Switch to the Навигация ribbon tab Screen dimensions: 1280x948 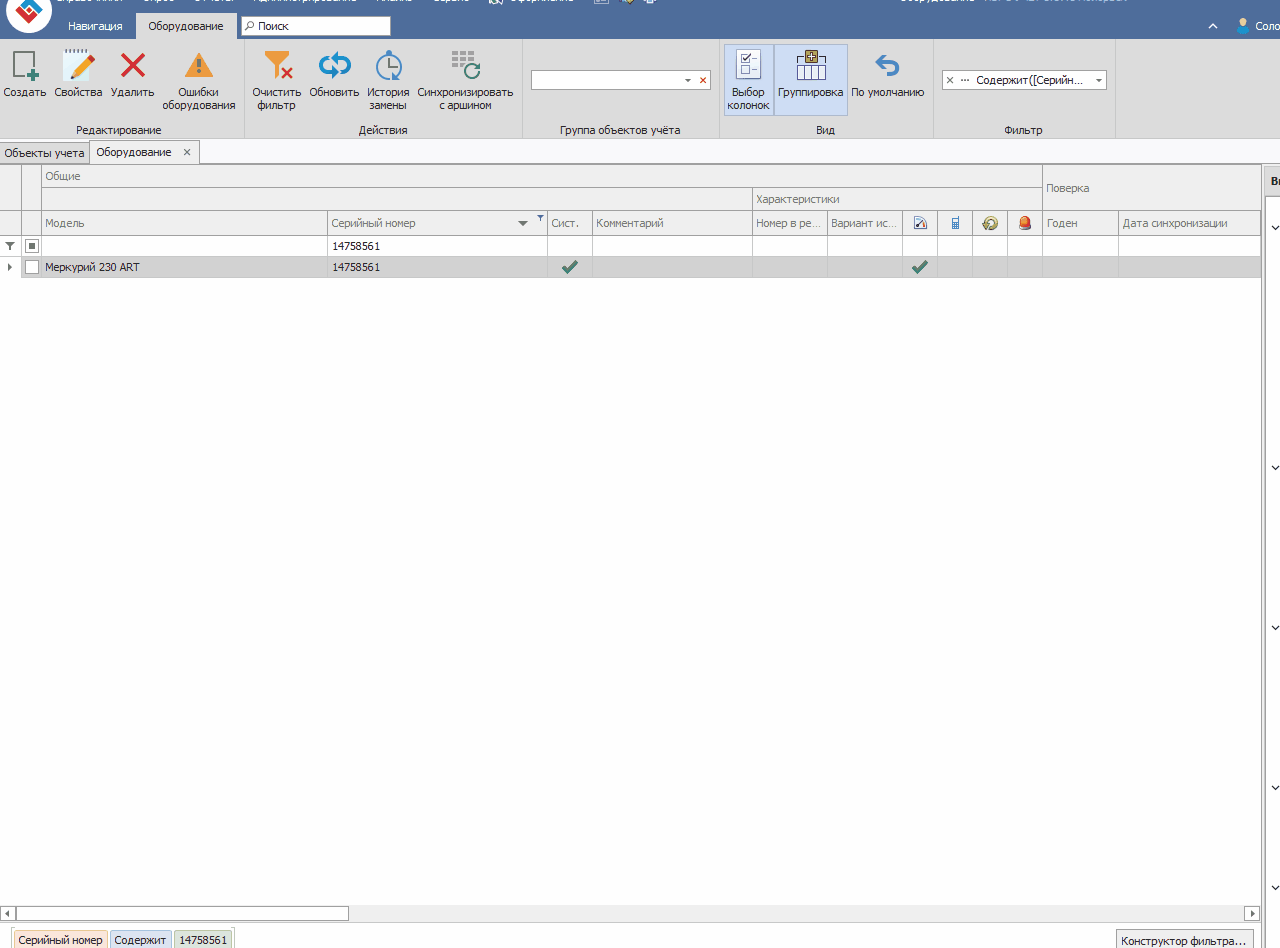pyautogui.click(x=95, y=26)
